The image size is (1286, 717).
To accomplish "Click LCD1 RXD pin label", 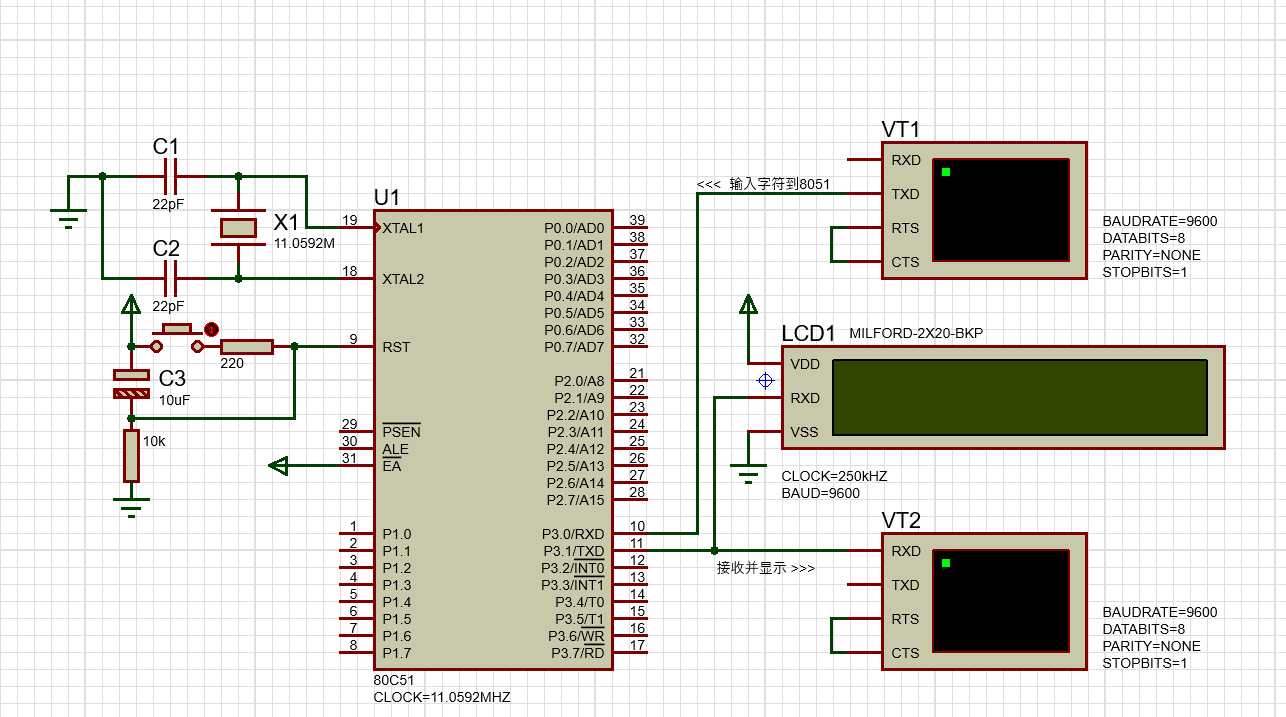I will (805, 398).
